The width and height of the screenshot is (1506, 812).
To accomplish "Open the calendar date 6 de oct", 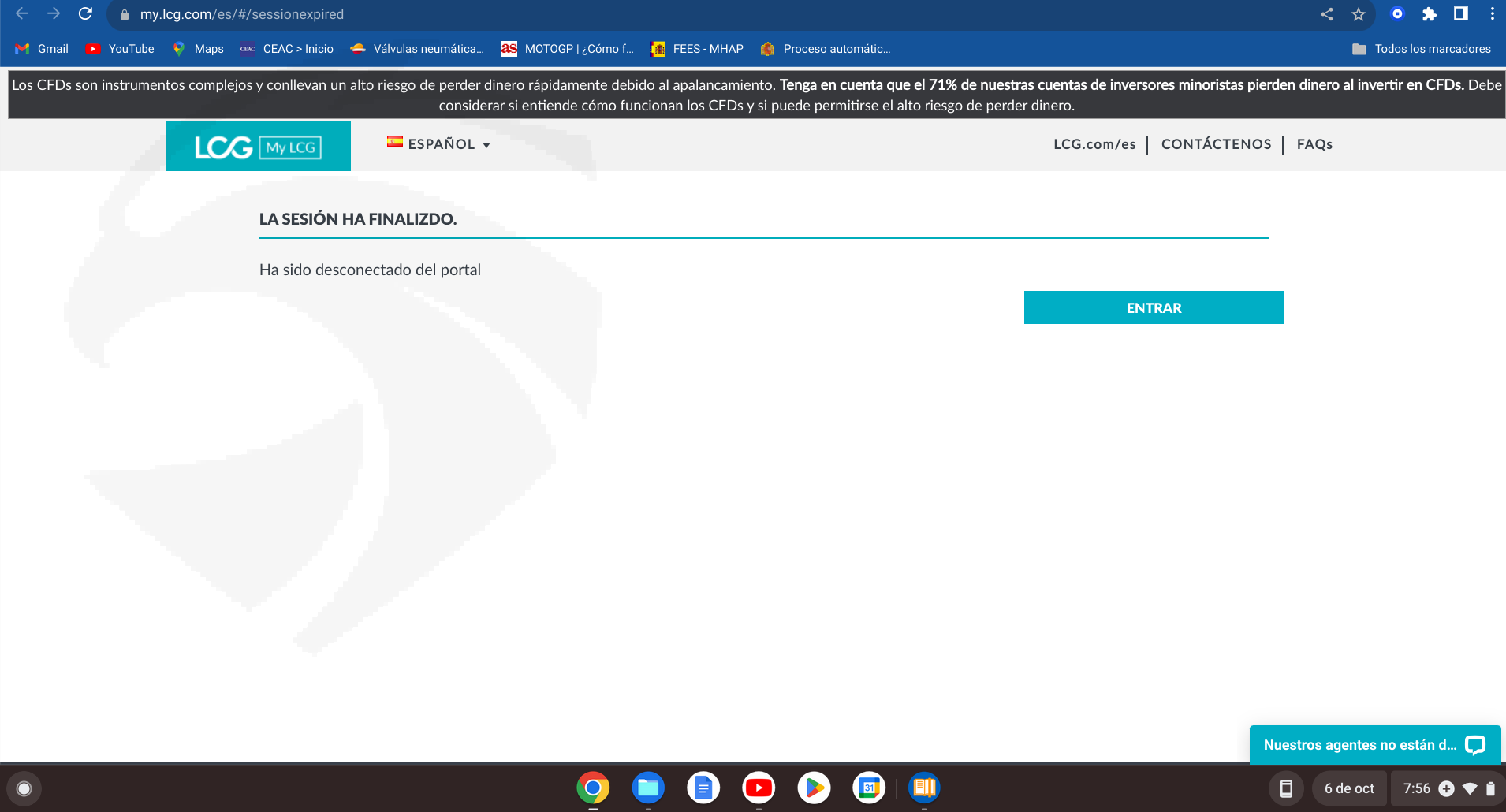I will pyautogui.click(x=1349, y=788).
